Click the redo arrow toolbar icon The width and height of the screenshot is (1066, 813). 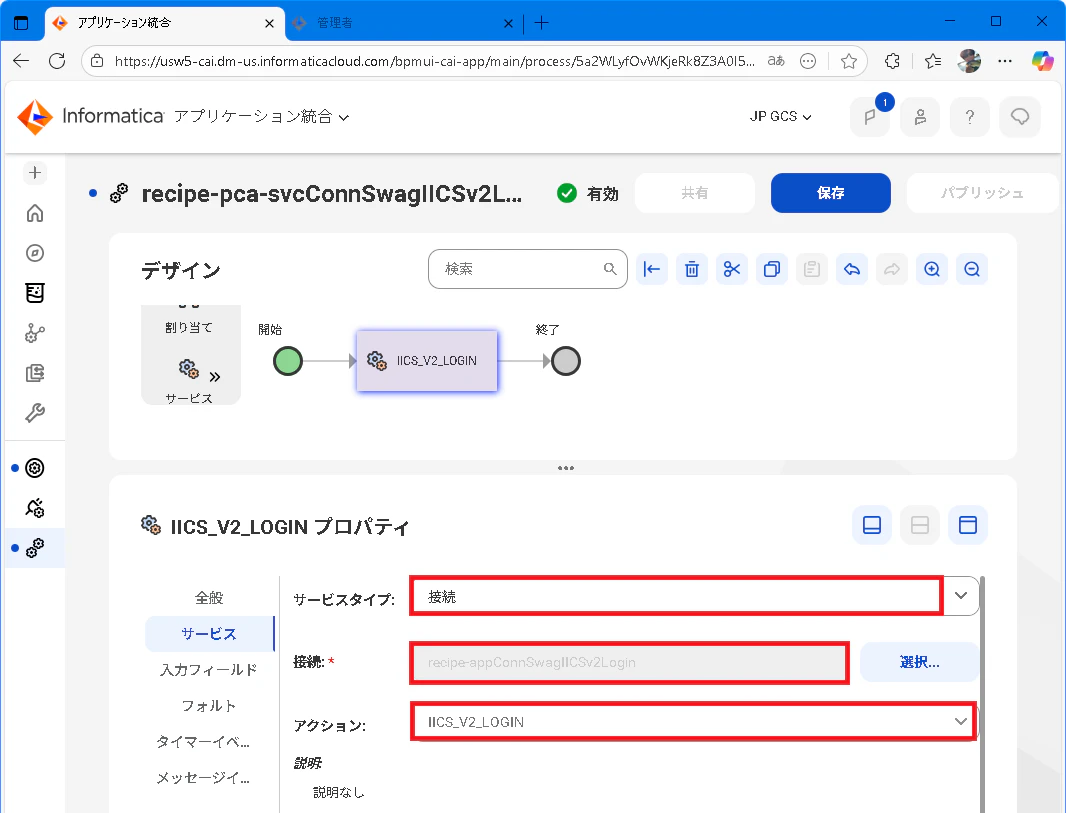[892, 269]
